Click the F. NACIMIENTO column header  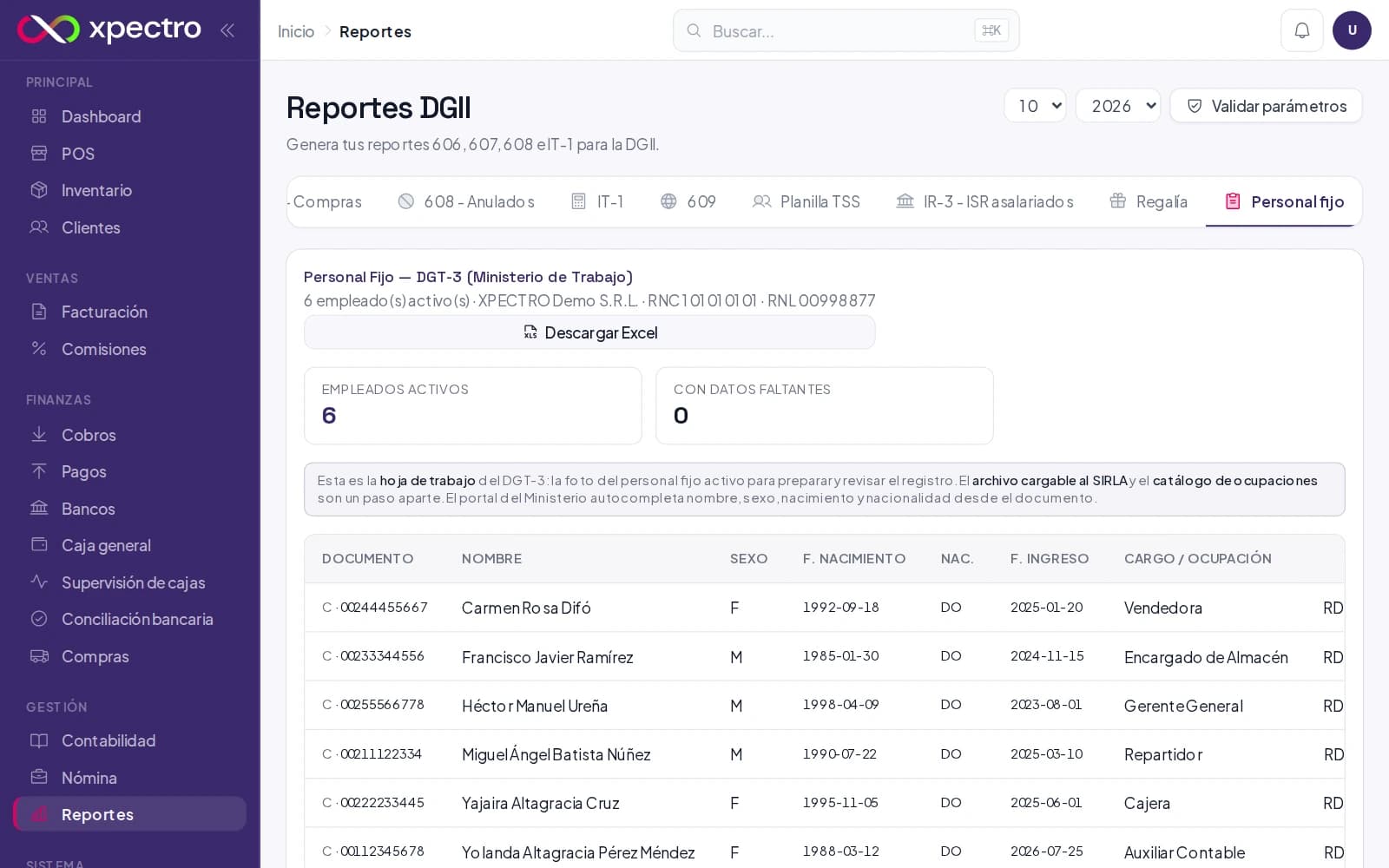coord(854,558)
